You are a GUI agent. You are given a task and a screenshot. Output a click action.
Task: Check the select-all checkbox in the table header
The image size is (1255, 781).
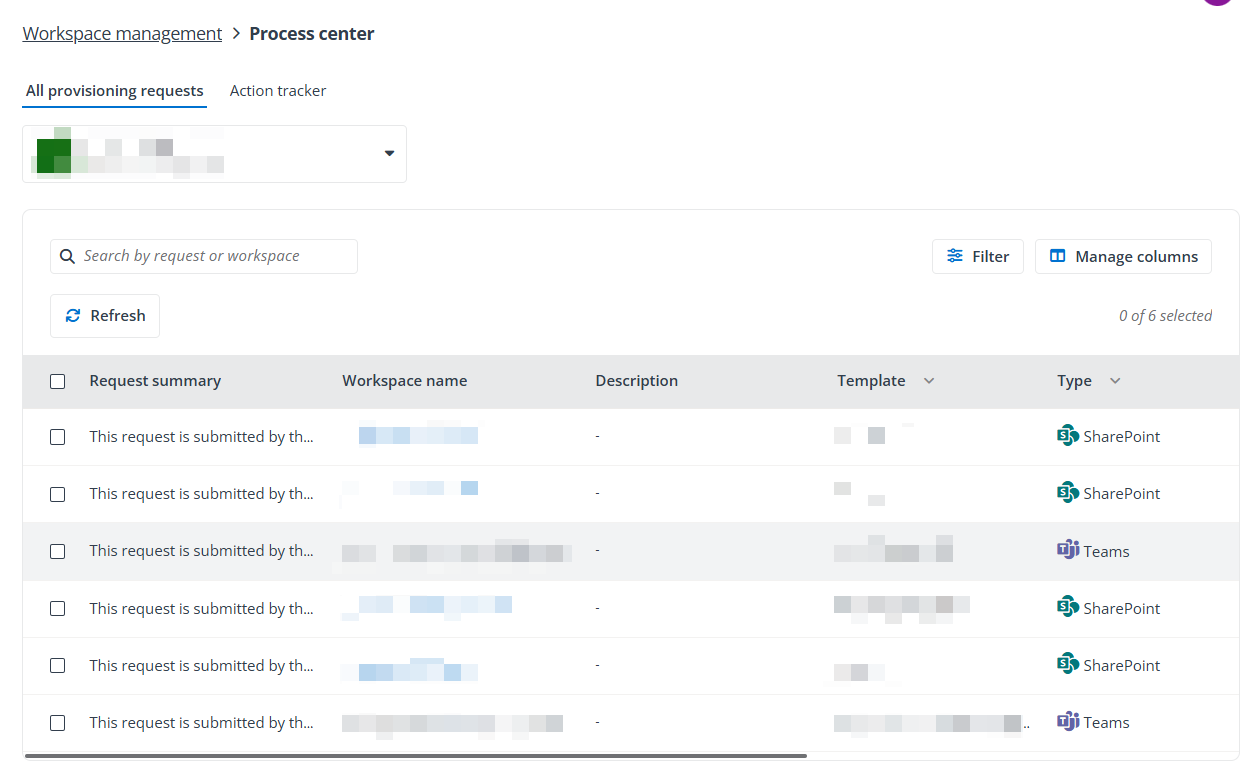[57, 381]
